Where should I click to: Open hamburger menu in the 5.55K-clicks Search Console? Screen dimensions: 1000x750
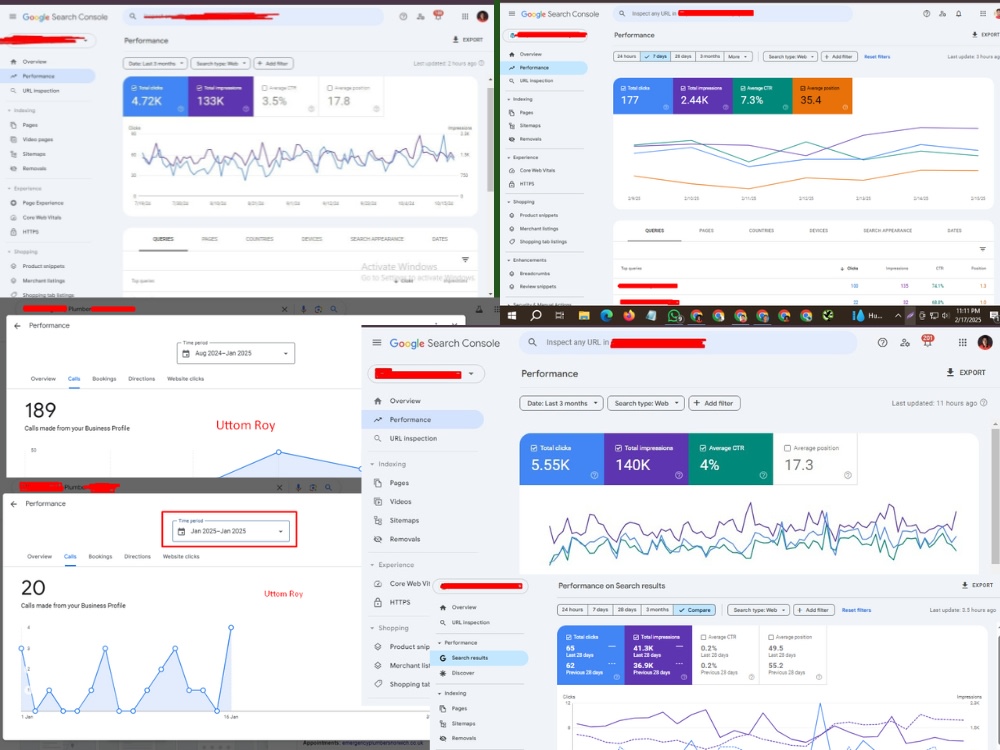(x=377, y=343)
